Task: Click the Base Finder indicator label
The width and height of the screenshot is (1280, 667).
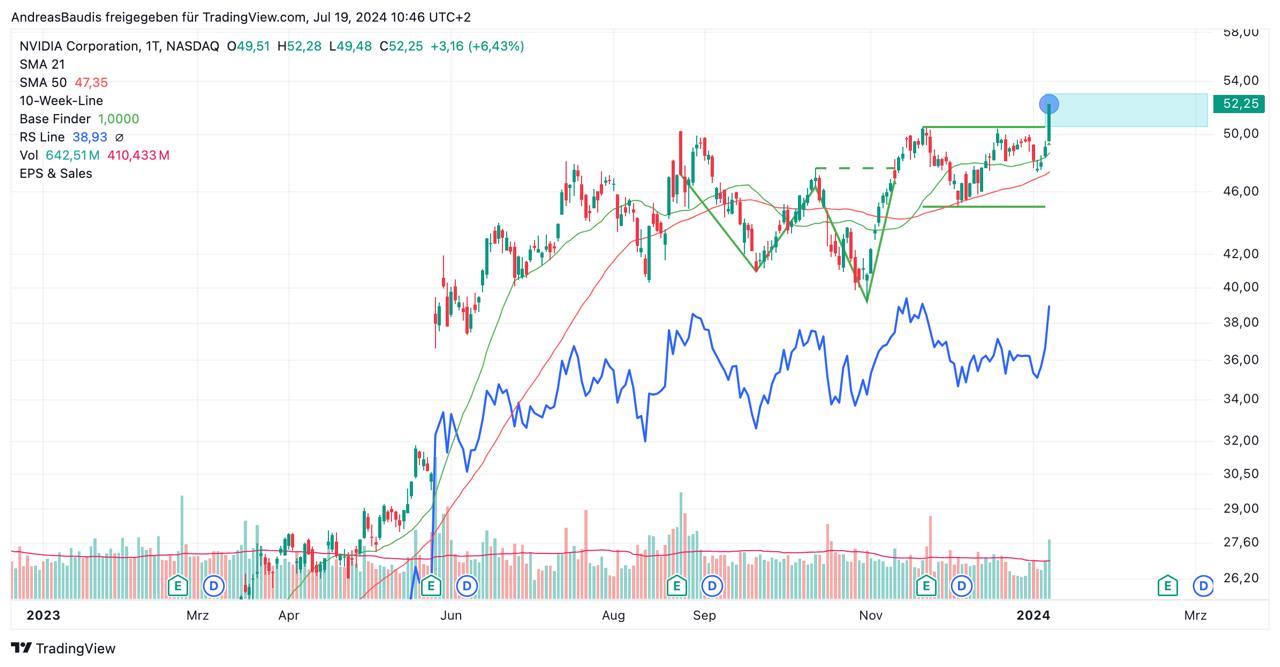Action: click(x=55, y=118)
